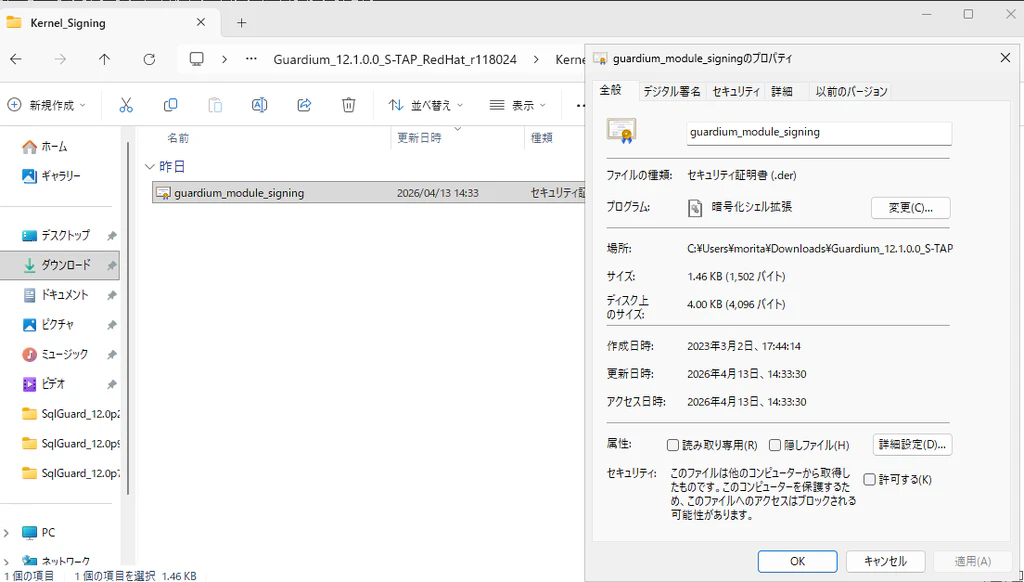The height and width of the screenshot is (582, 1024).
Task: Click the certificate icon of guardium_module_signing file
Action: tap(163, 193)
